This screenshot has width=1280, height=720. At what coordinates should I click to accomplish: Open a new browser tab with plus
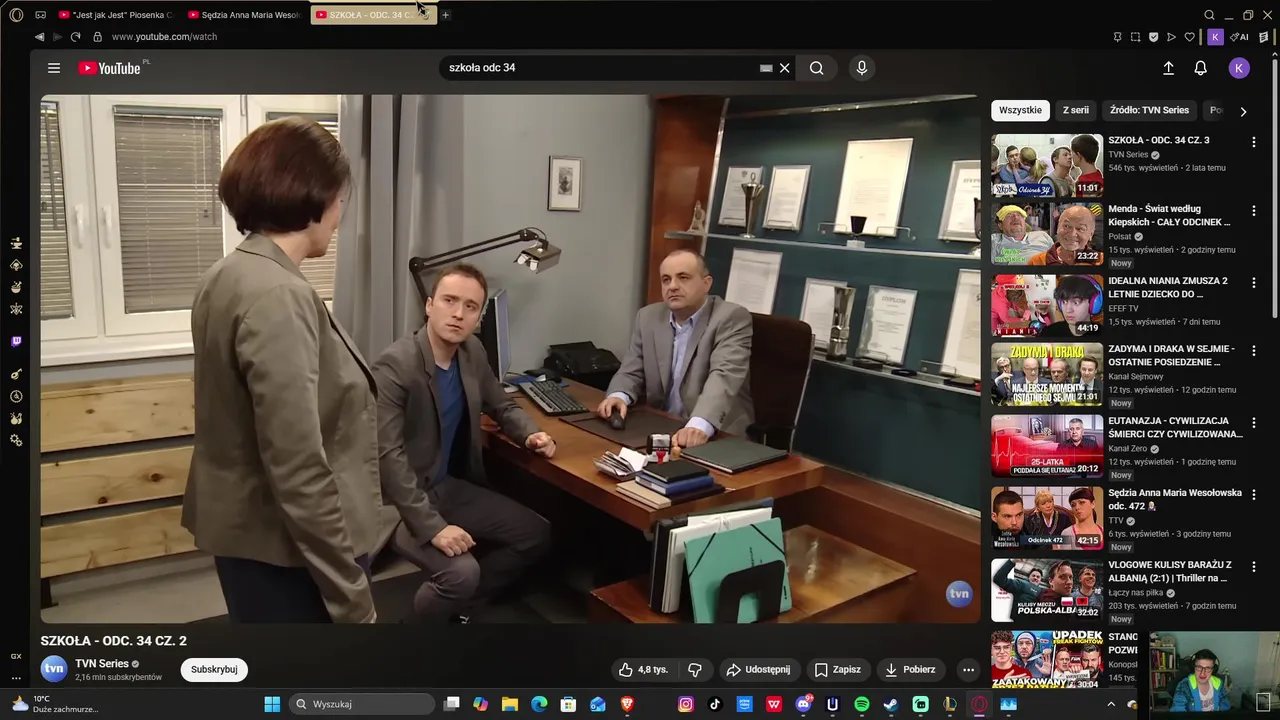[446, 15]
